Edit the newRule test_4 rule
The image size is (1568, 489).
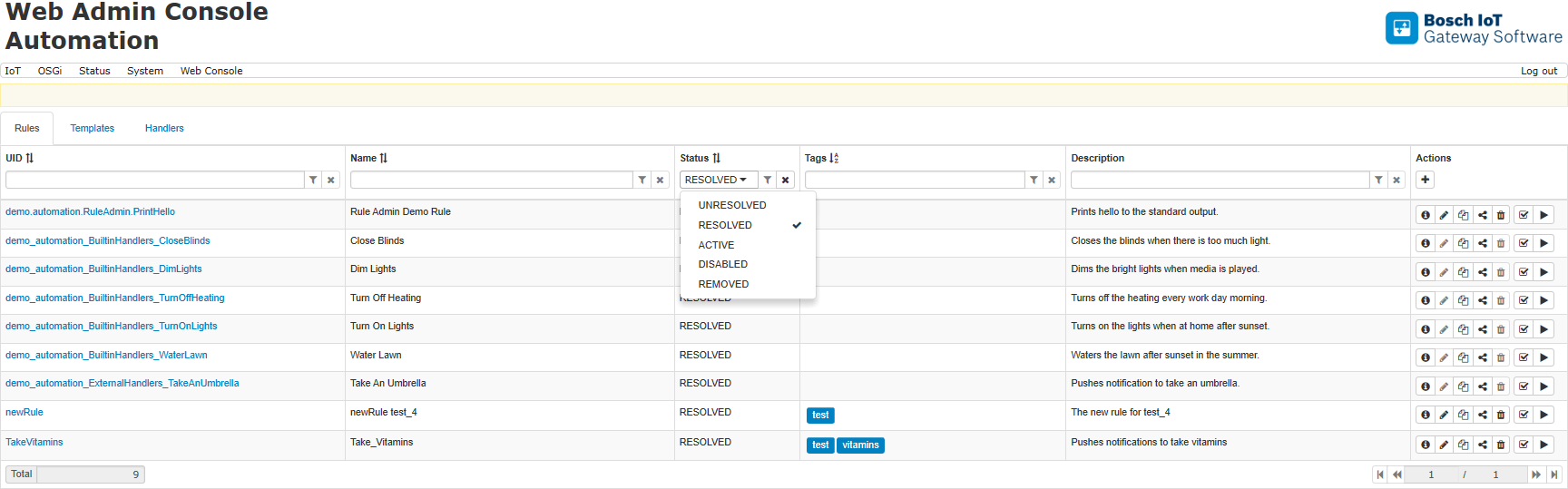pos(1444,415)
